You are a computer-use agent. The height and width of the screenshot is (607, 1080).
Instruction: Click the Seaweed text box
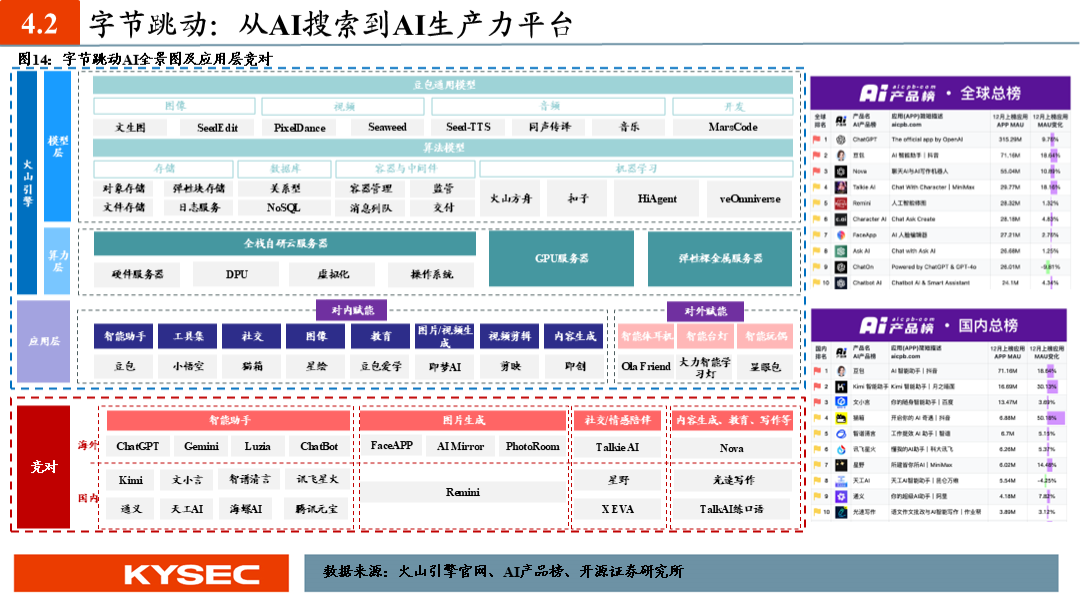[x=387, y=127]
